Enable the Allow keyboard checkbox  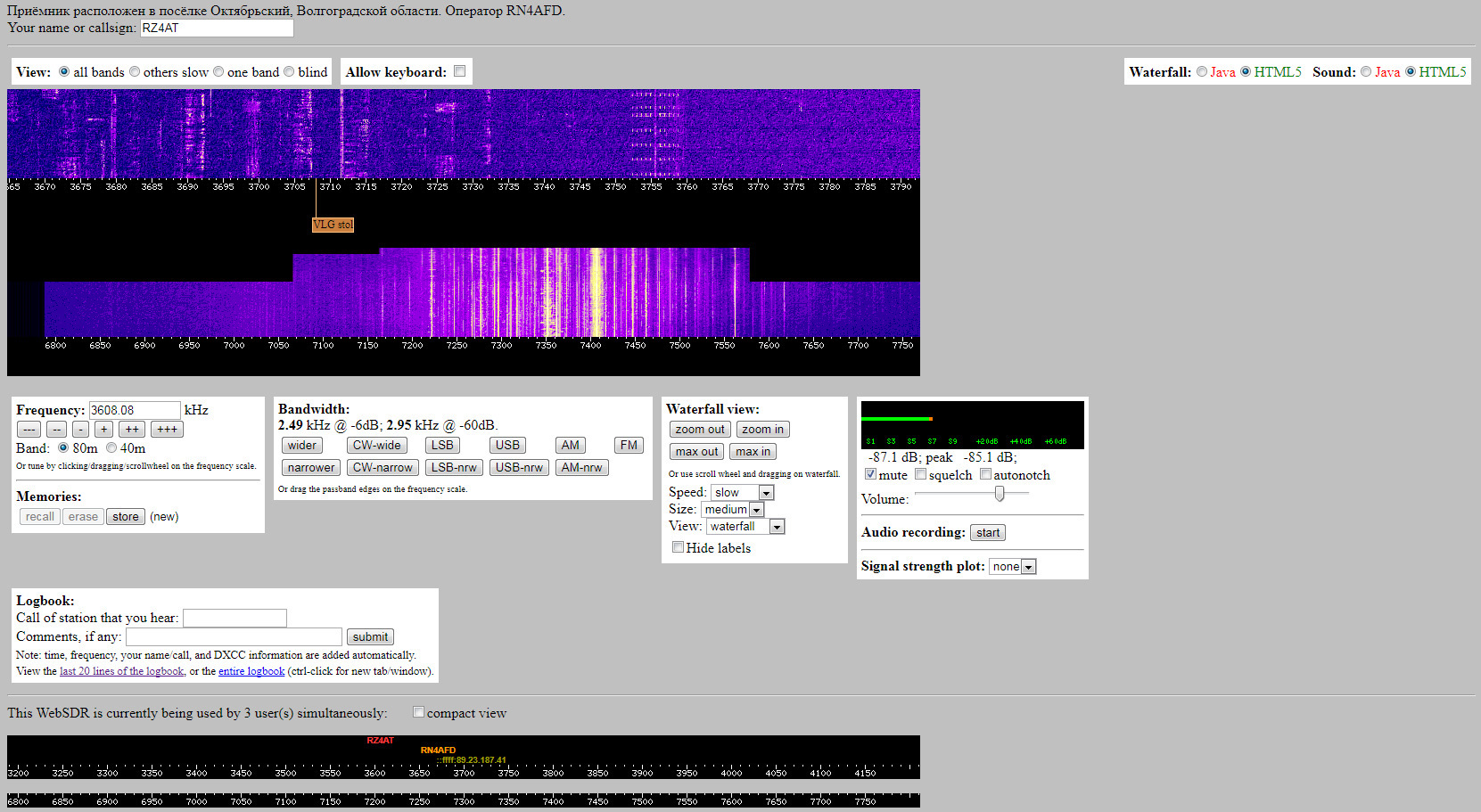pyautogui.click(x=460, y=71)
